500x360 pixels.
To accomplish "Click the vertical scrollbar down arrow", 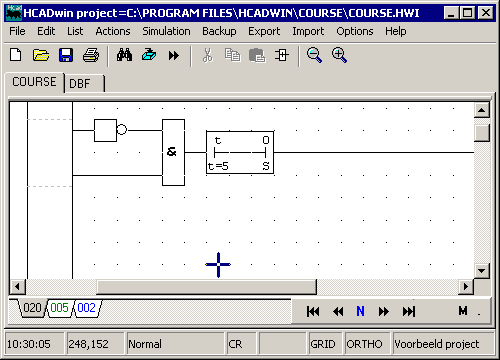I will [x=481, y=270].
